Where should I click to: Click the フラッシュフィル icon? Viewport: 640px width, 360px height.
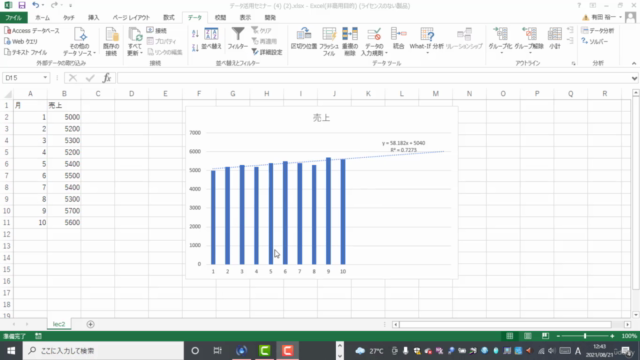coord(329,42)
